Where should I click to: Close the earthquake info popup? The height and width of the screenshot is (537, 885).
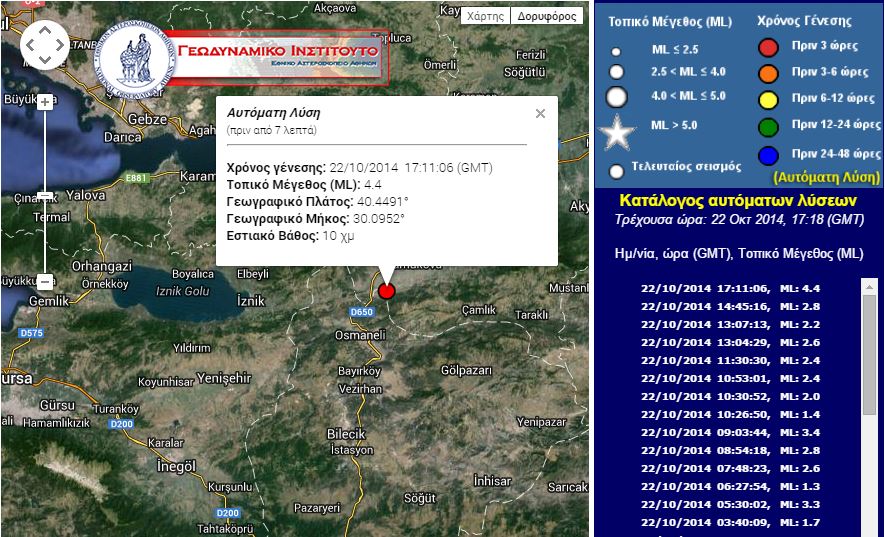click(x=540, y=113)
